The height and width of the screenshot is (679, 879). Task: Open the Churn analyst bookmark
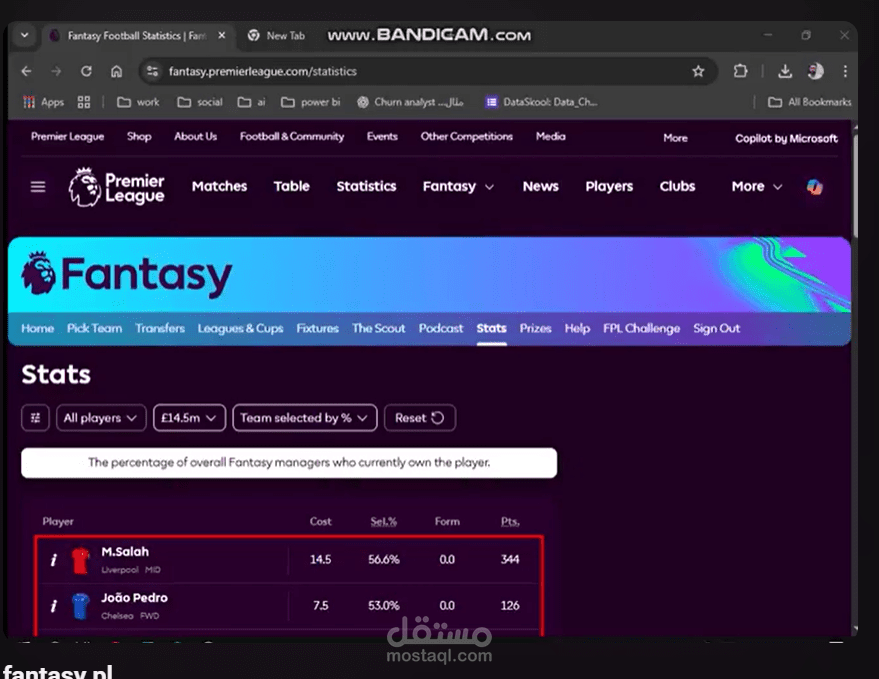coord(410,102)
